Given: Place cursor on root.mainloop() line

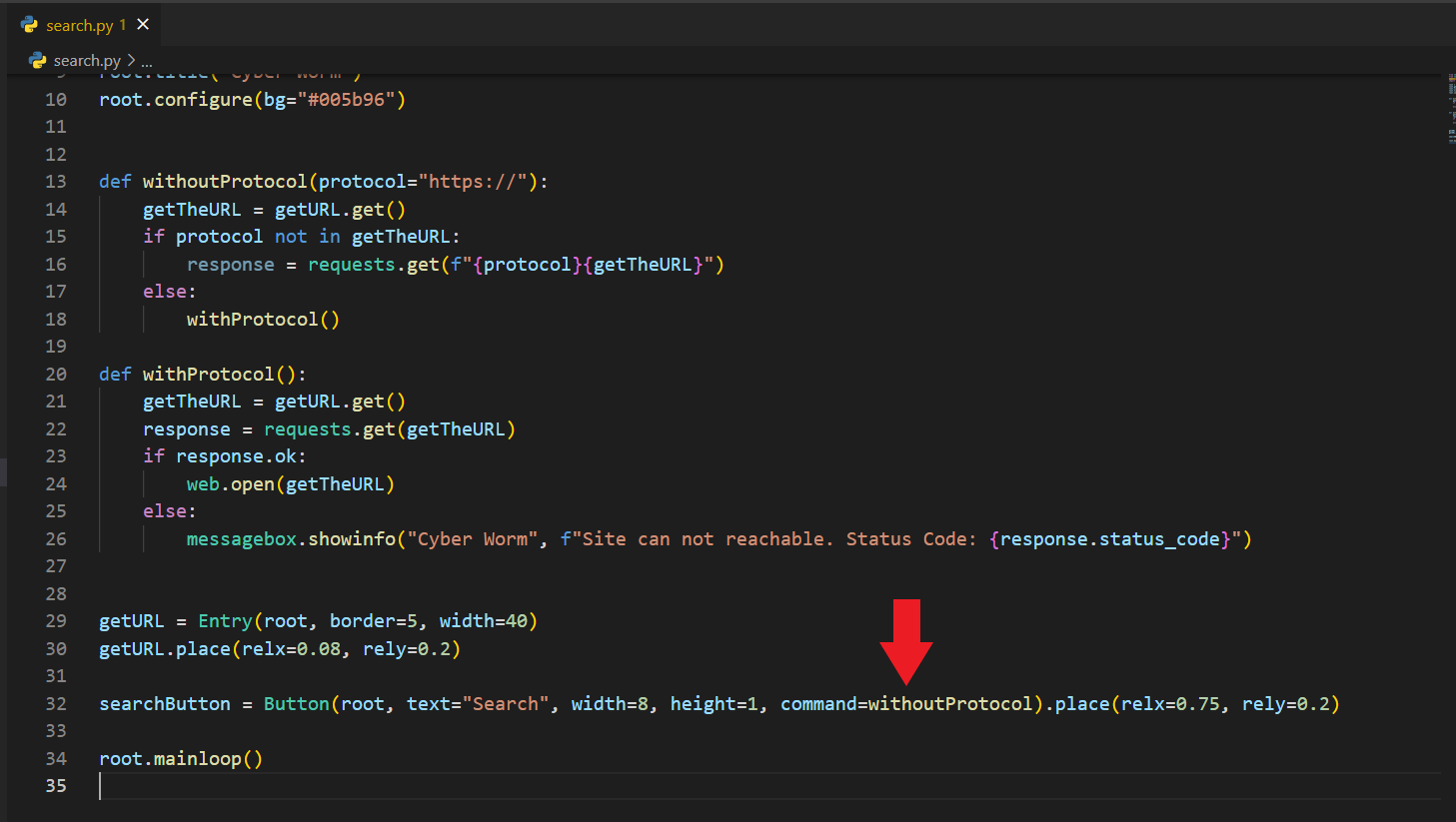Looking at the screenshot, I should point(180,759).
